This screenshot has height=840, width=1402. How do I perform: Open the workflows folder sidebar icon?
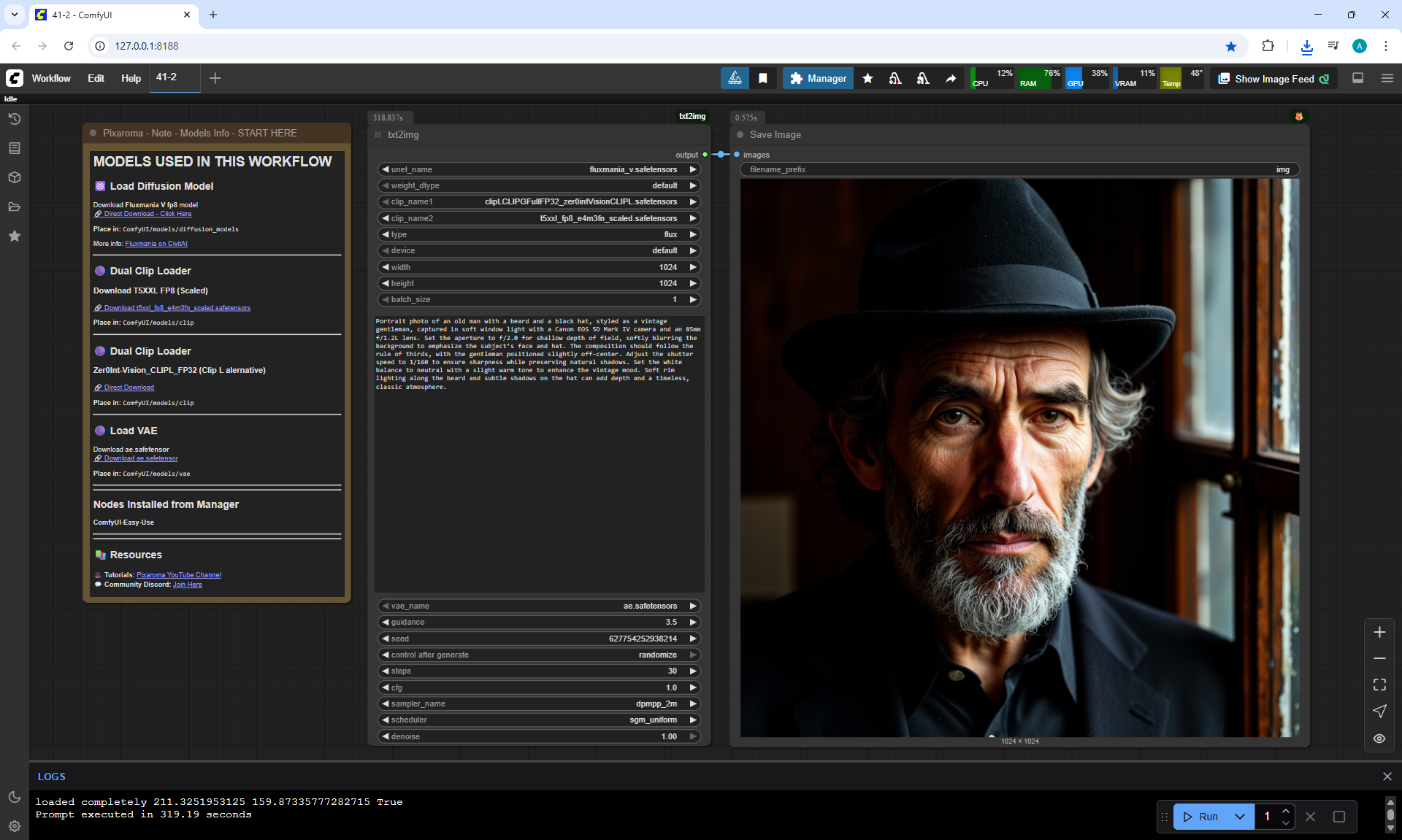click(15, 207)
